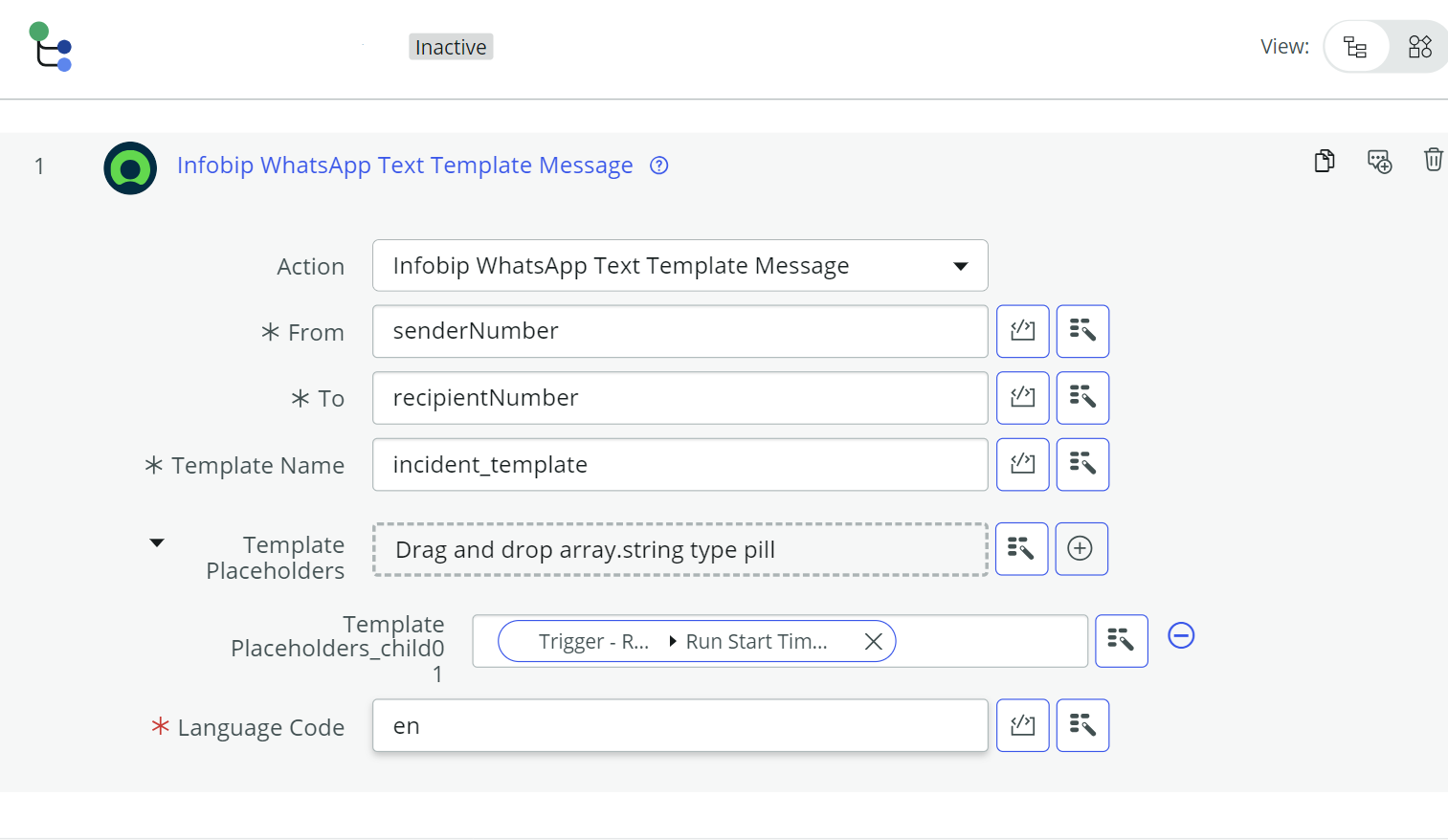Add a new template placeholder item
Viewport: 1448px width, 840px height.
click(x=1080, y=549)
